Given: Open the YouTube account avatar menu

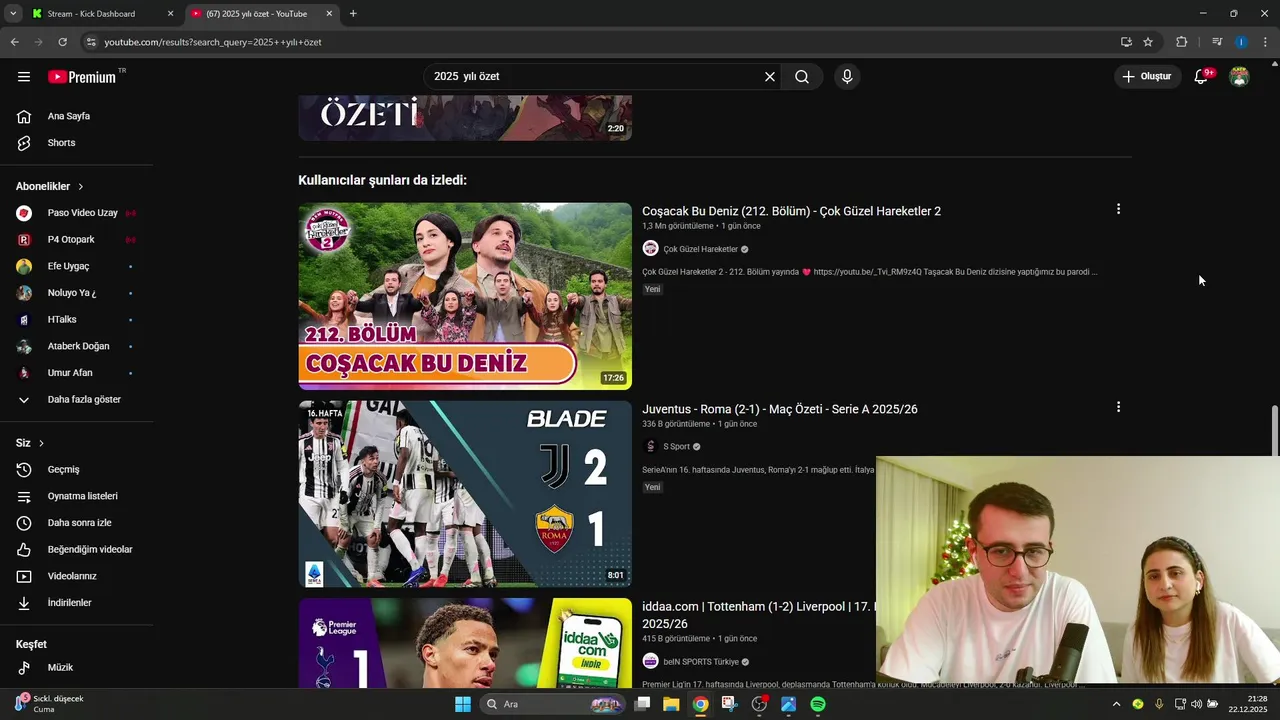Looking at the screenshot, I should pyautogui.click(x=1239, y=77).
